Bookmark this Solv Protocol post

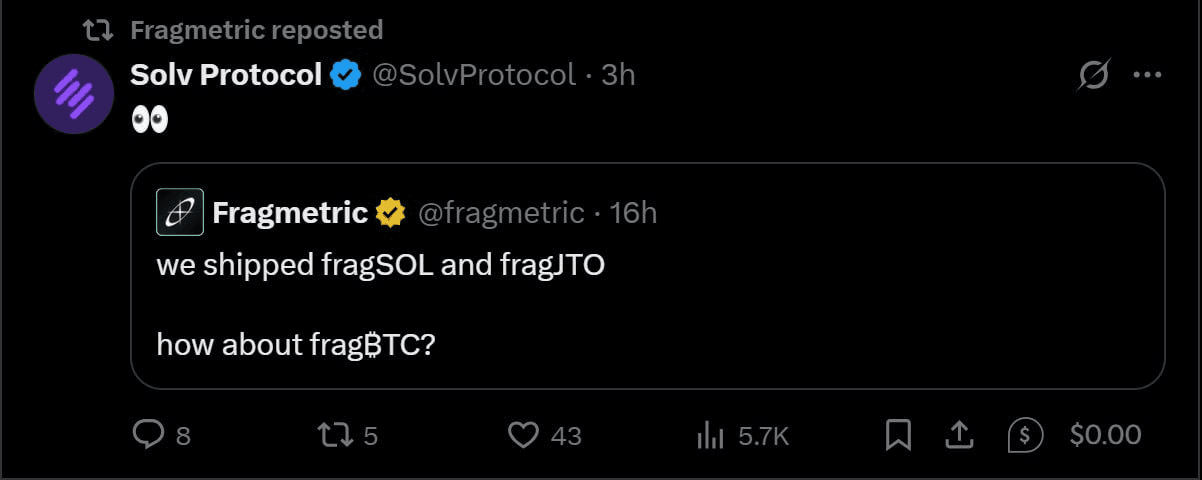[897, 435]
